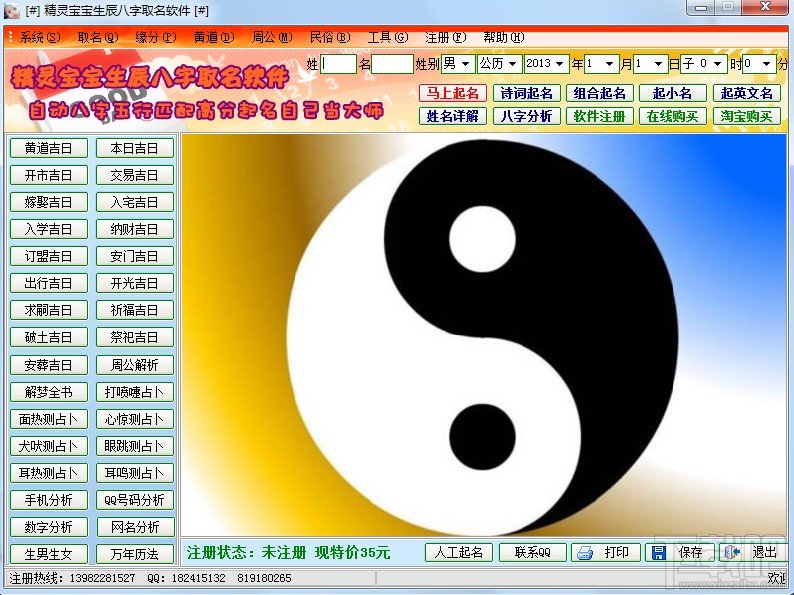
Task: Open the 民俗(B) menu
Action: [x=330, y=37]
